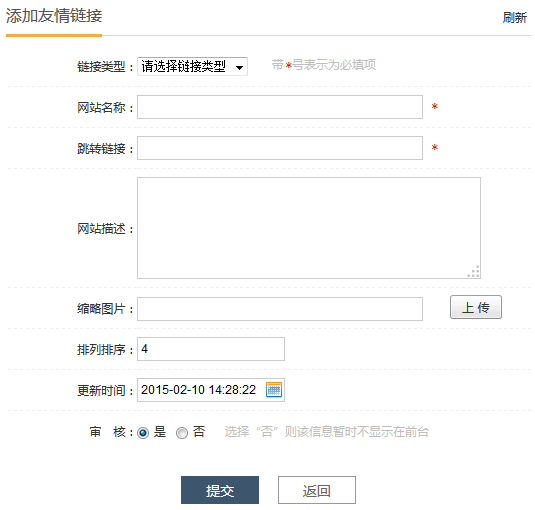This screenshot has width=535, height=510.
Task: Focus the 网站名称 input field
Action: tap(280, 107)
